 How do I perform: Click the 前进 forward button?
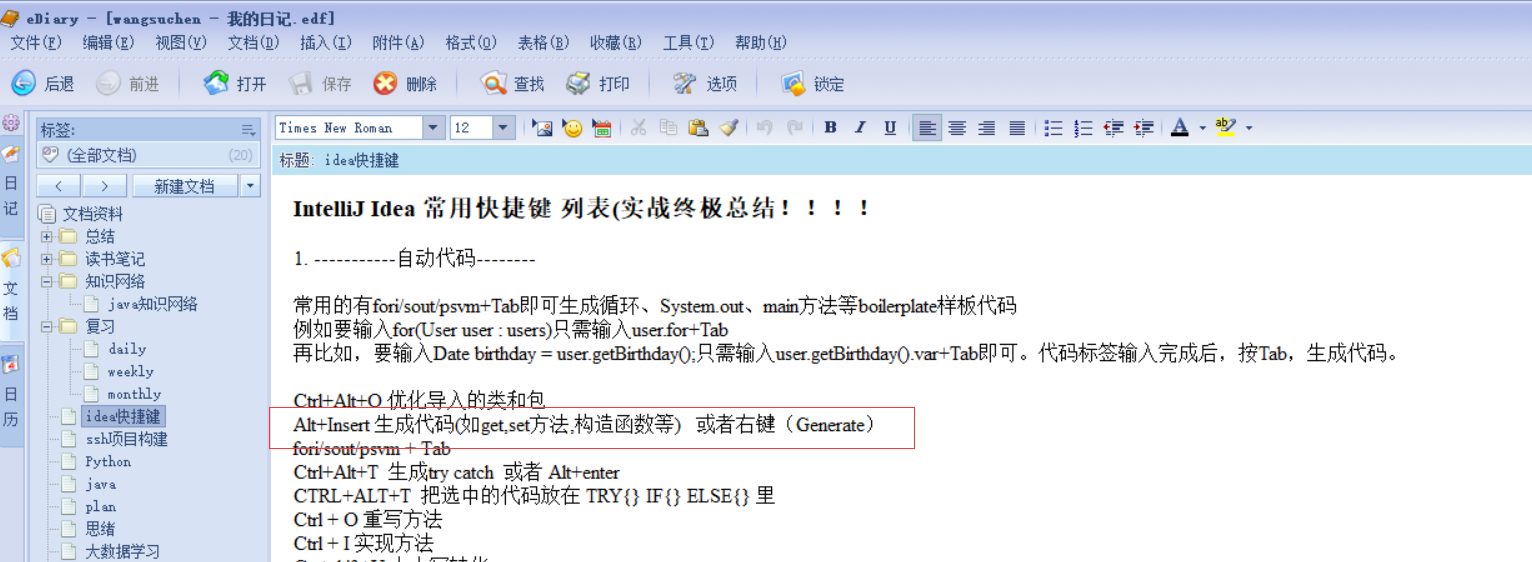(128, 84)
